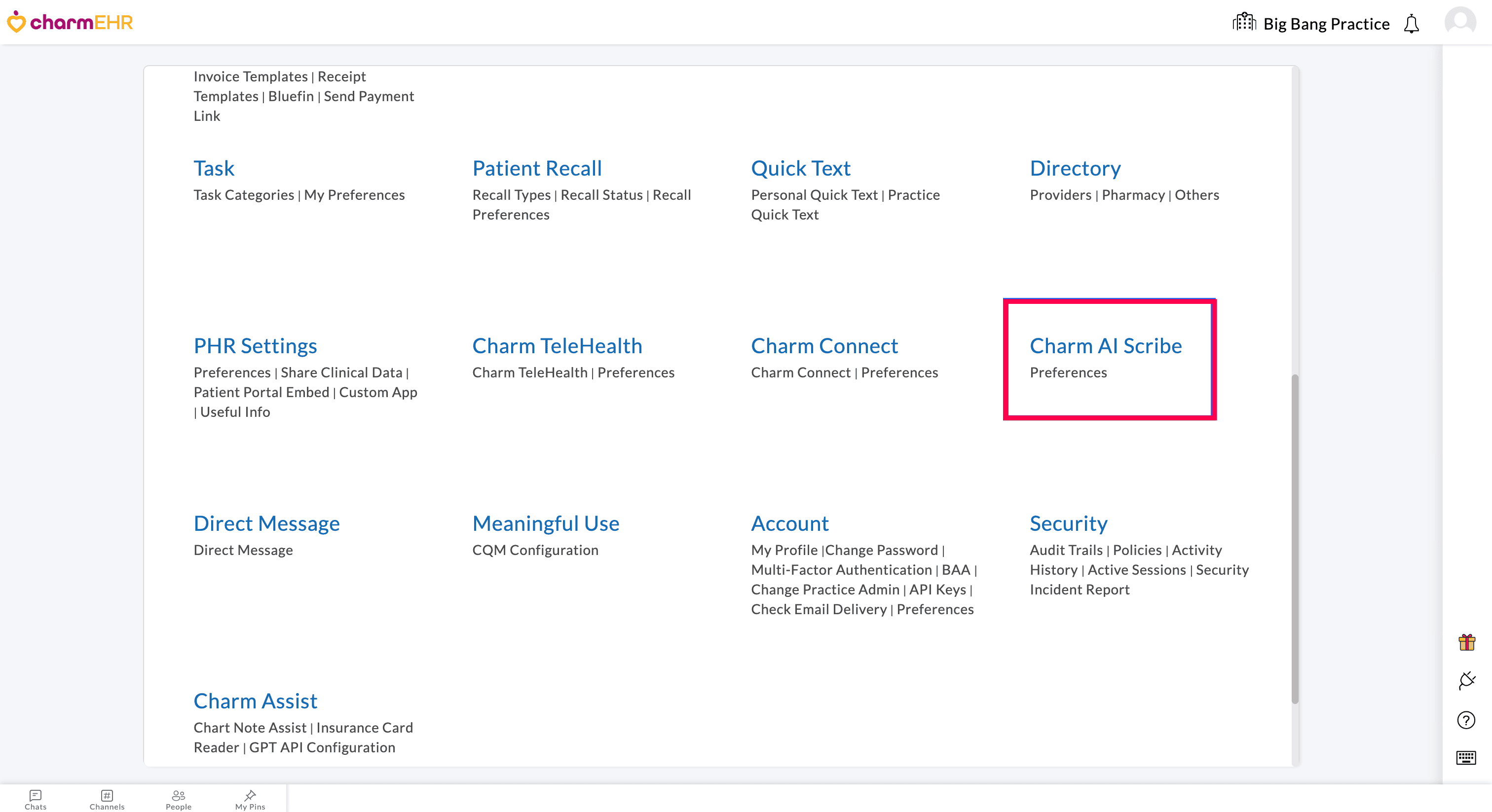Click the plug connection icon
Viewport: 1492px width, 812px height.
[x=1466, y=680]
